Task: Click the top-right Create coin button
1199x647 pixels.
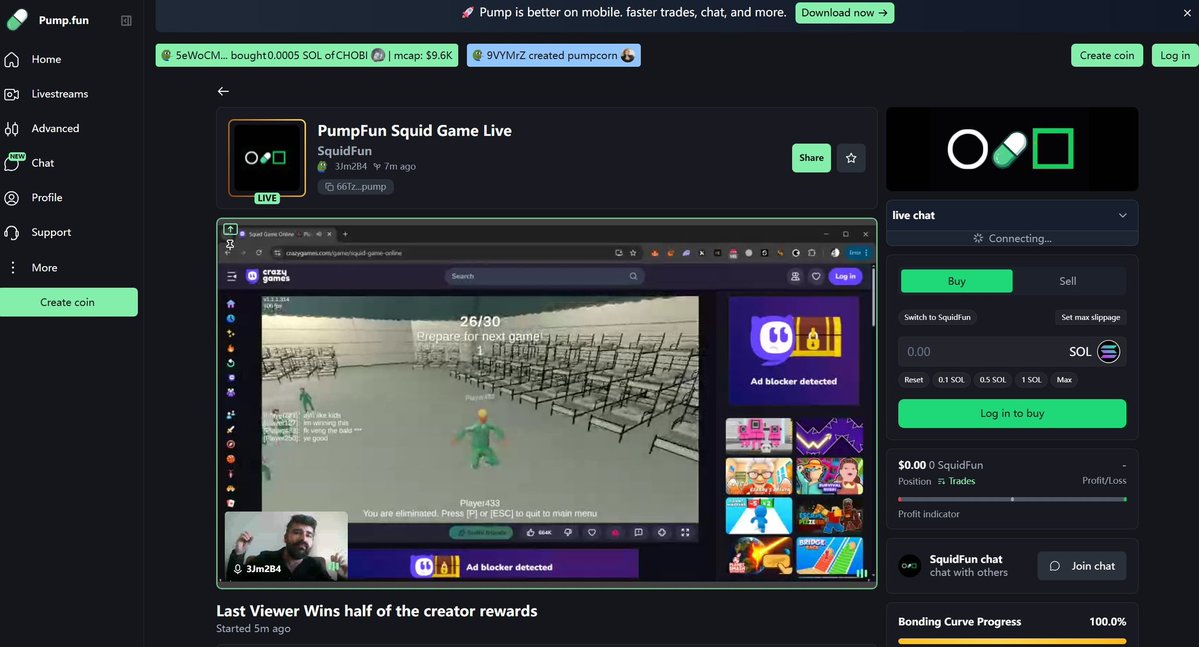Action: click(1106, 55)
